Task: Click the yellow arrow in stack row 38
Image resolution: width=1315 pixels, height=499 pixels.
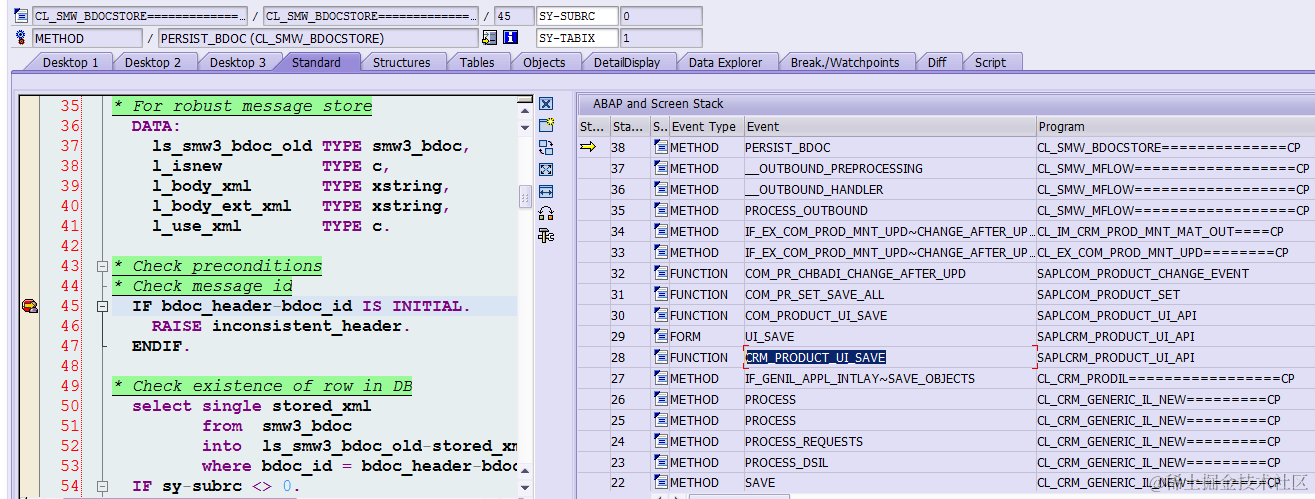Action: click(588, 147)
